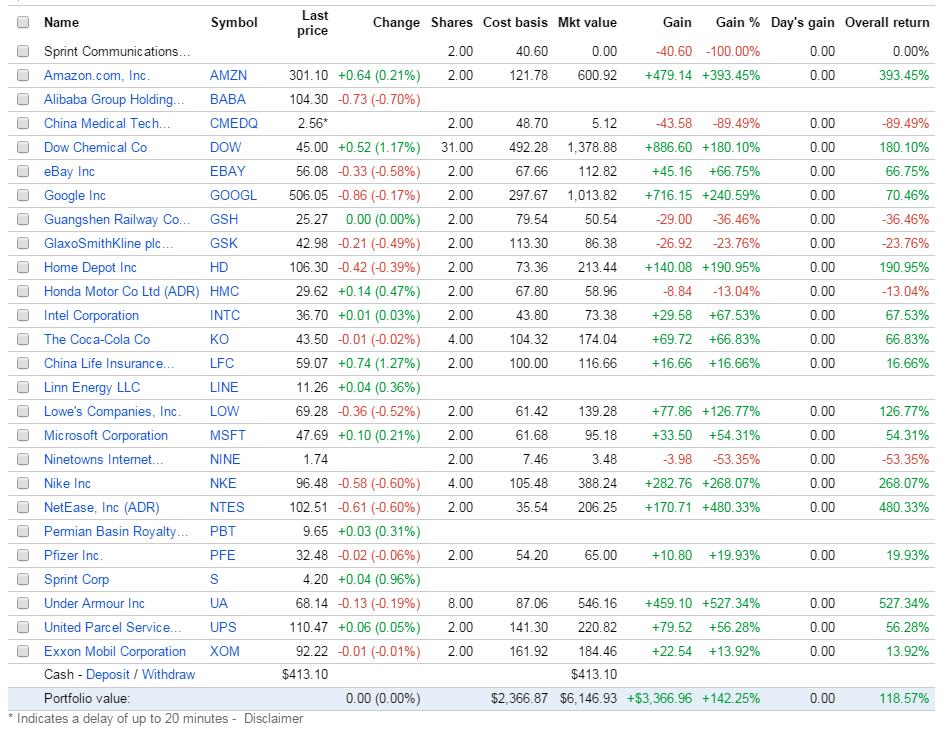Sort by Overall return column header

[887, 22]
